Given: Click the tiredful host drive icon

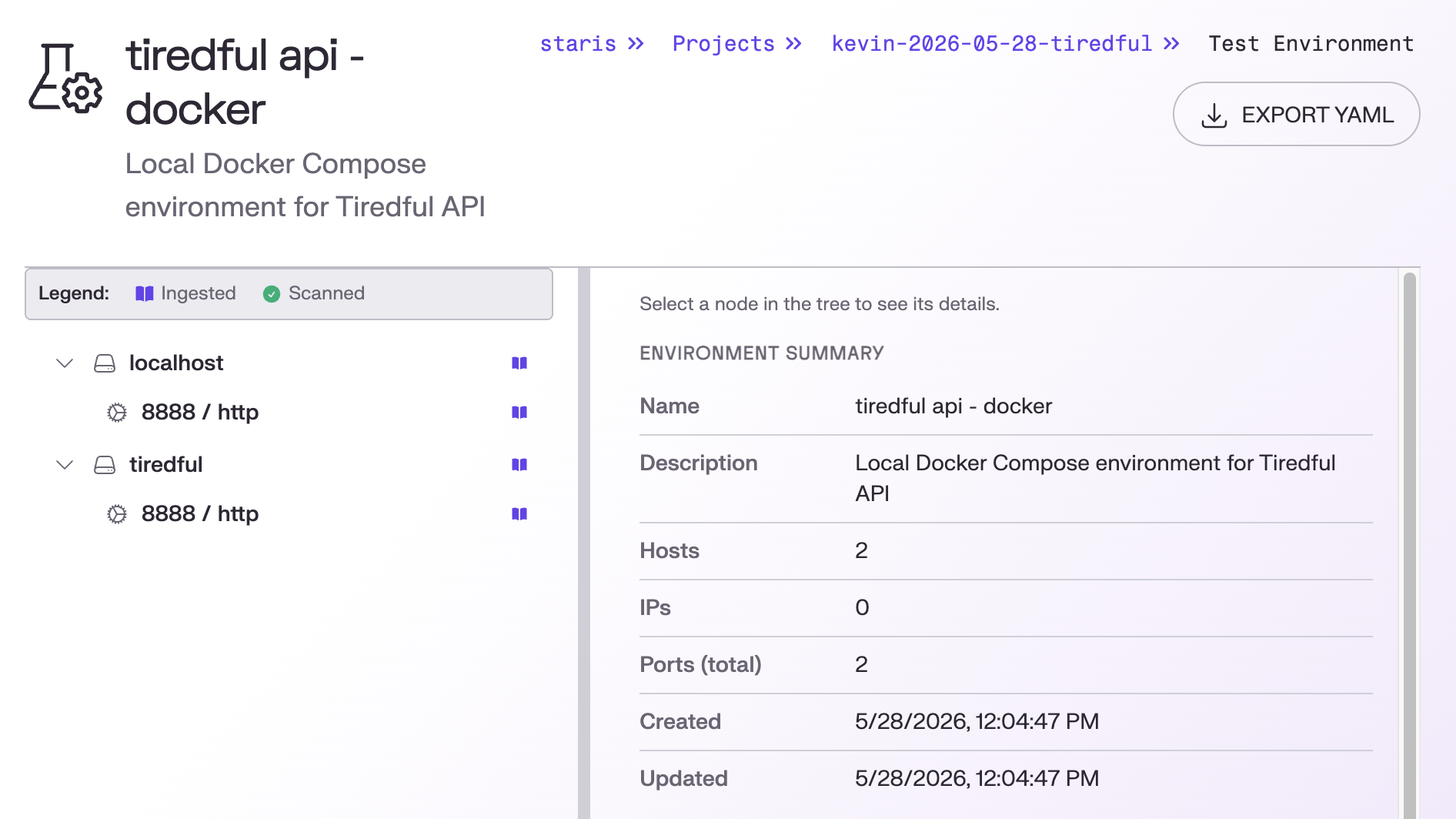Looking at the screenshot, I should click(x=105, y=465).
